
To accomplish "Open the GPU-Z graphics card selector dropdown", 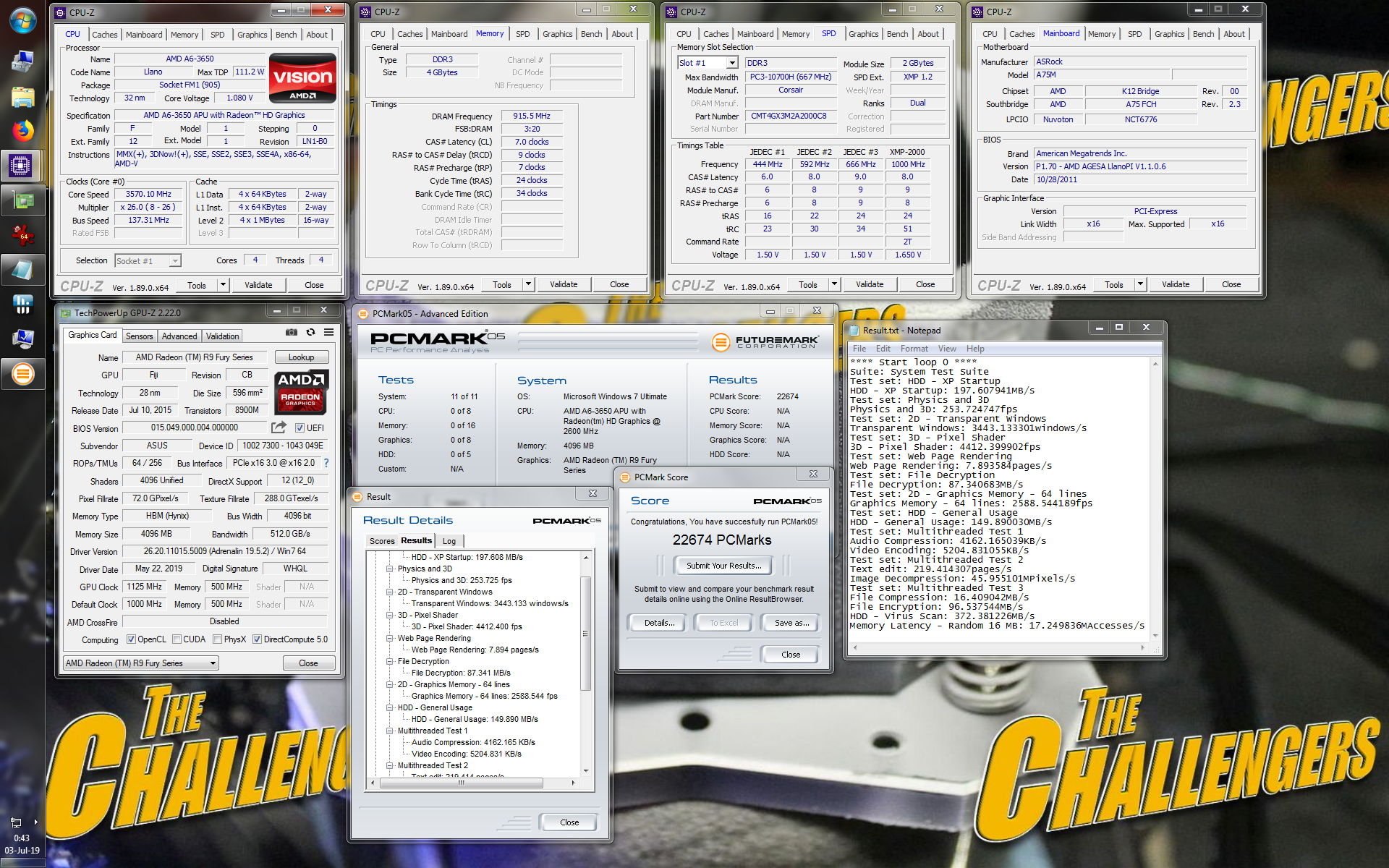I will (141, 663).
